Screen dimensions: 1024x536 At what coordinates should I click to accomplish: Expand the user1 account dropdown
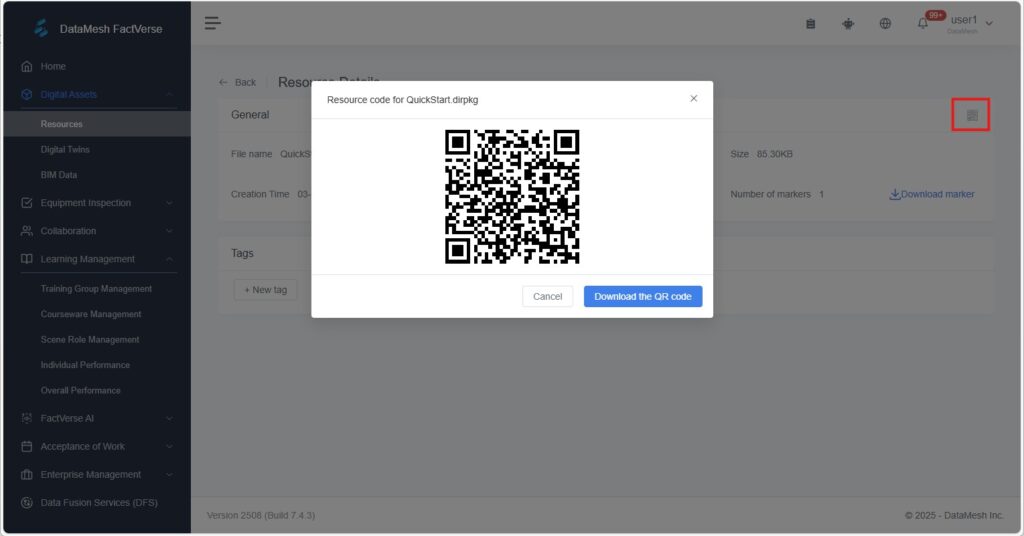coord(989,23)
